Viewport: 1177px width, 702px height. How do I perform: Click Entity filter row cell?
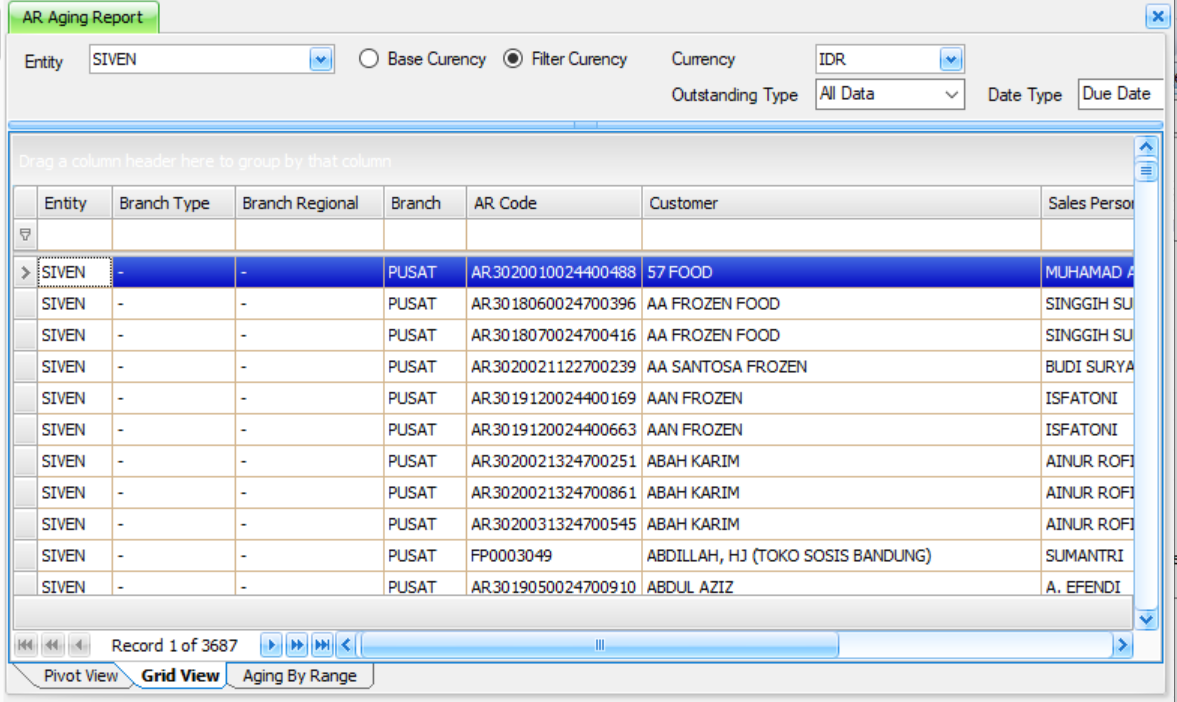pyautogui.click(x=74, y=235)
